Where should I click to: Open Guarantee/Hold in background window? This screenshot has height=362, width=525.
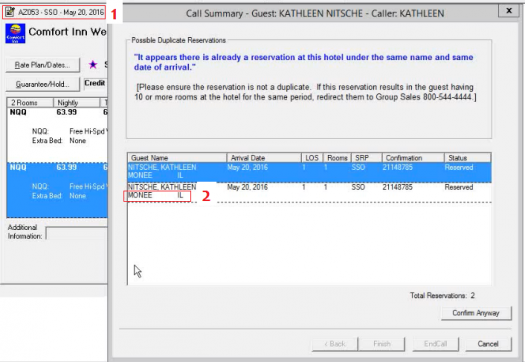pyautogui.click(x=43, y=84)
